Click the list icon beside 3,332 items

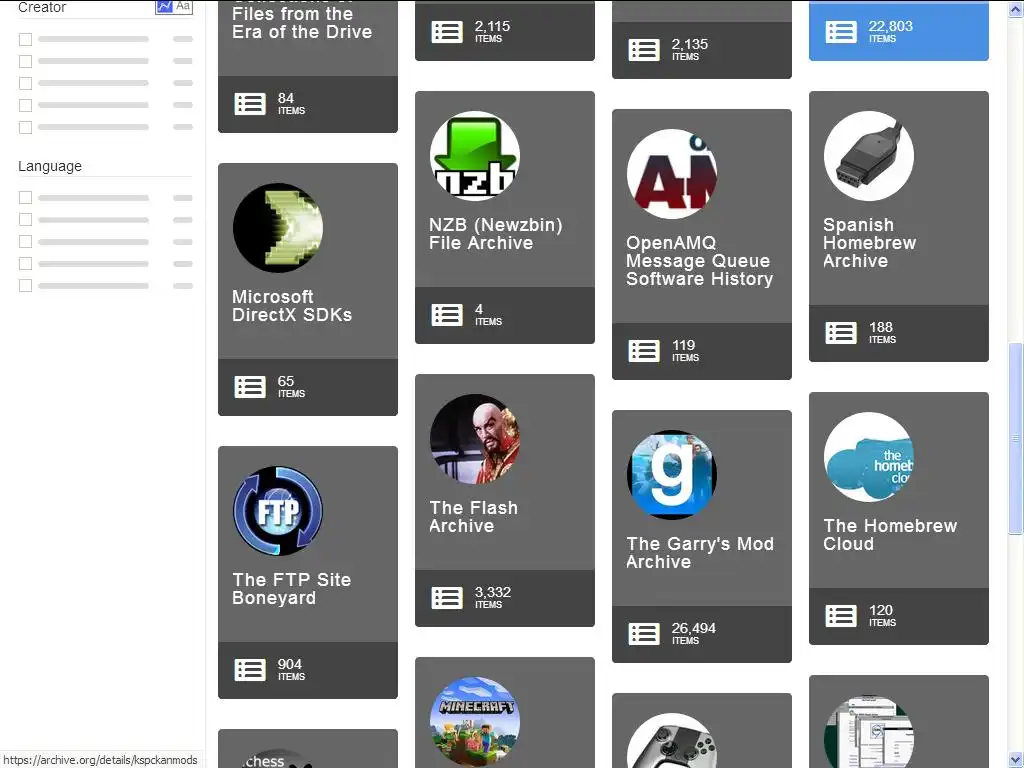point(447,598)
